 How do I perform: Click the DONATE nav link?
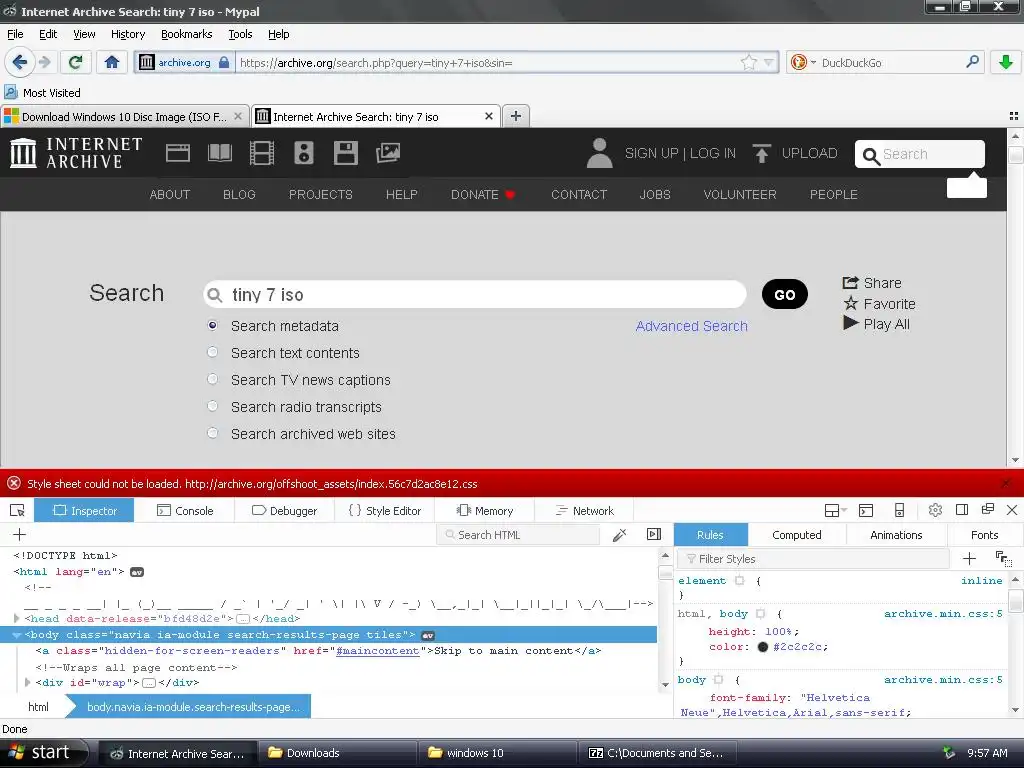click(x=483, y=195)
